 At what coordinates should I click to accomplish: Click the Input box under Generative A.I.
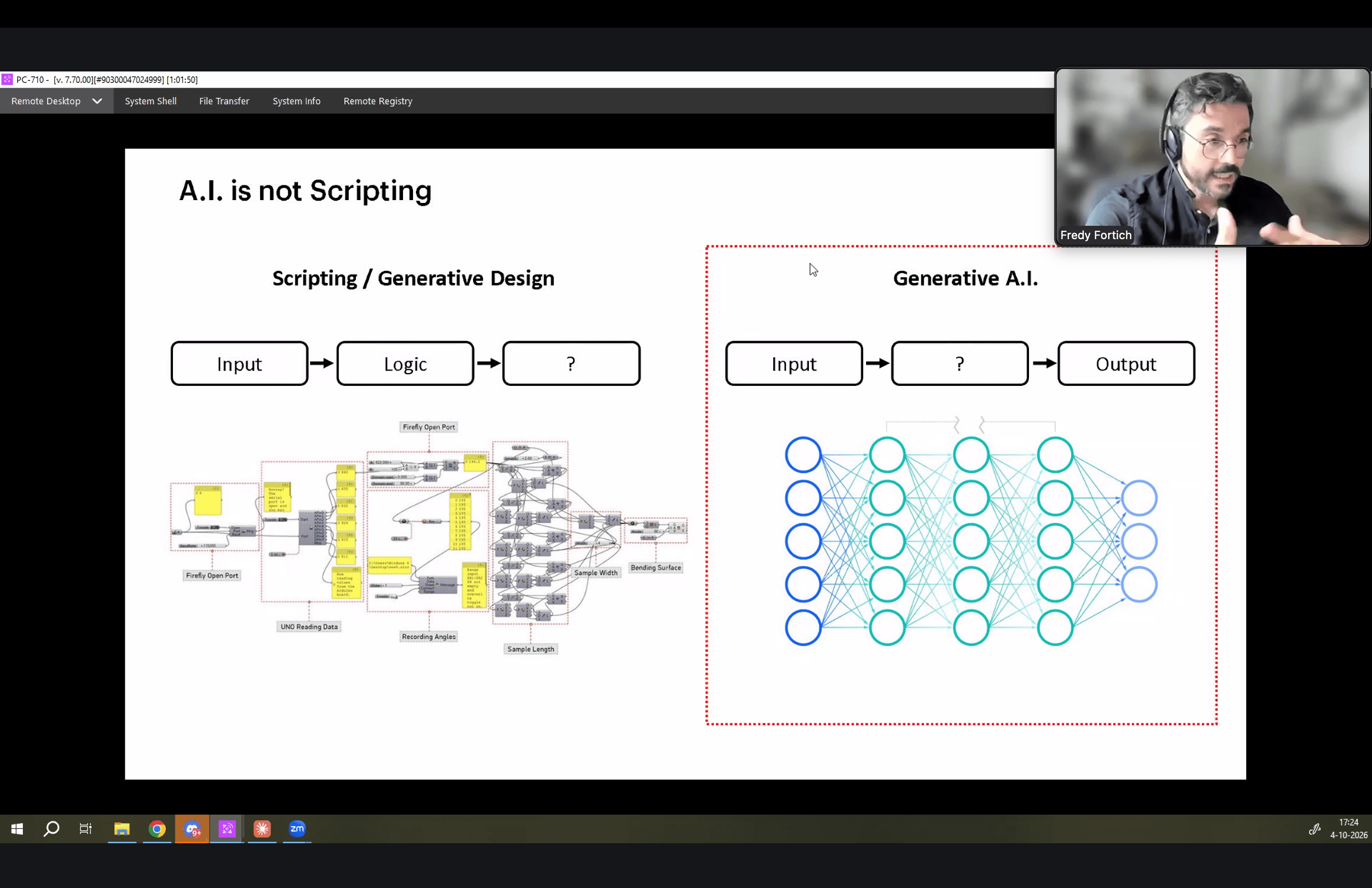[794, 364]
